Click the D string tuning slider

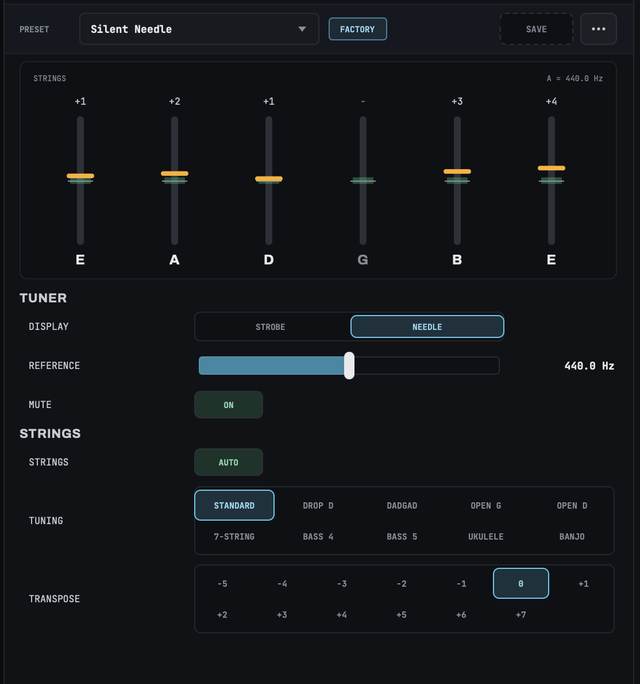pos(269,179)
